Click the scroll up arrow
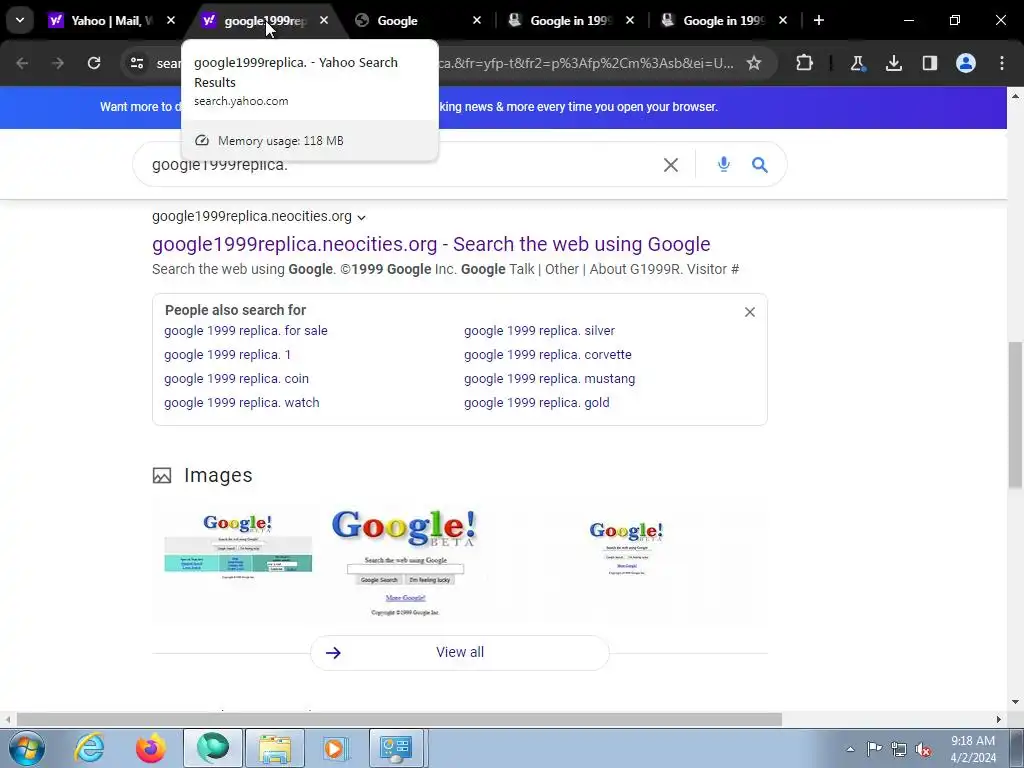The width and height of the screenshot is (1024, 768). [1015, 96]
